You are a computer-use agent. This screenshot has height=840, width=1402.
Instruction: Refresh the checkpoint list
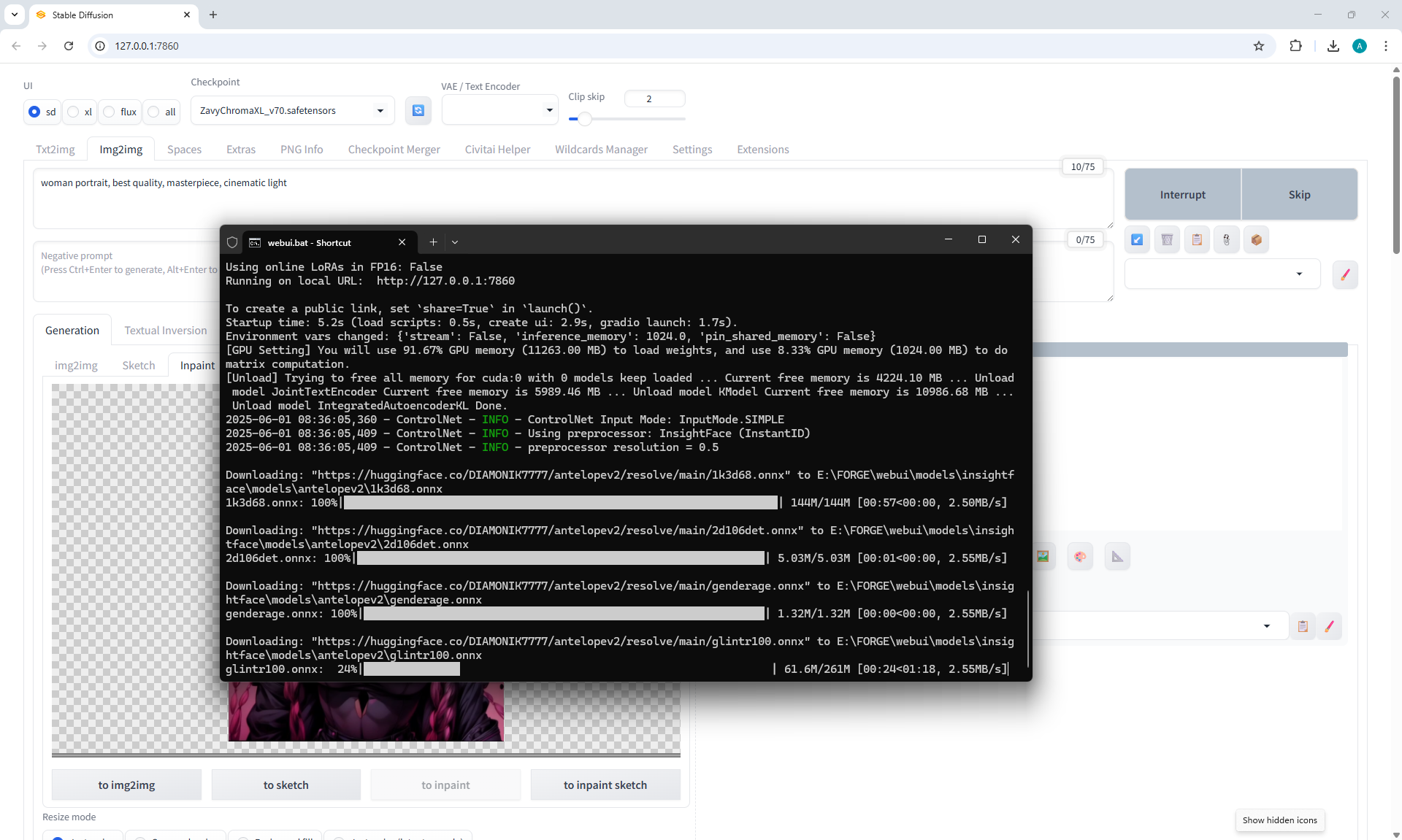tap(418, 110)
